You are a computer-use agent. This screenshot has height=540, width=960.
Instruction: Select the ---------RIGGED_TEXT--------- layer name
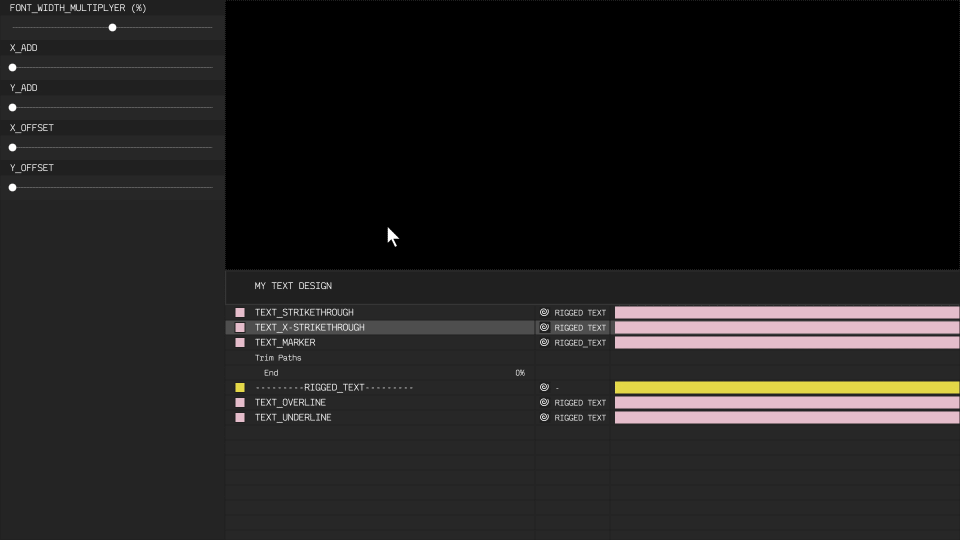pyautogui.click(x=334, y=388)
